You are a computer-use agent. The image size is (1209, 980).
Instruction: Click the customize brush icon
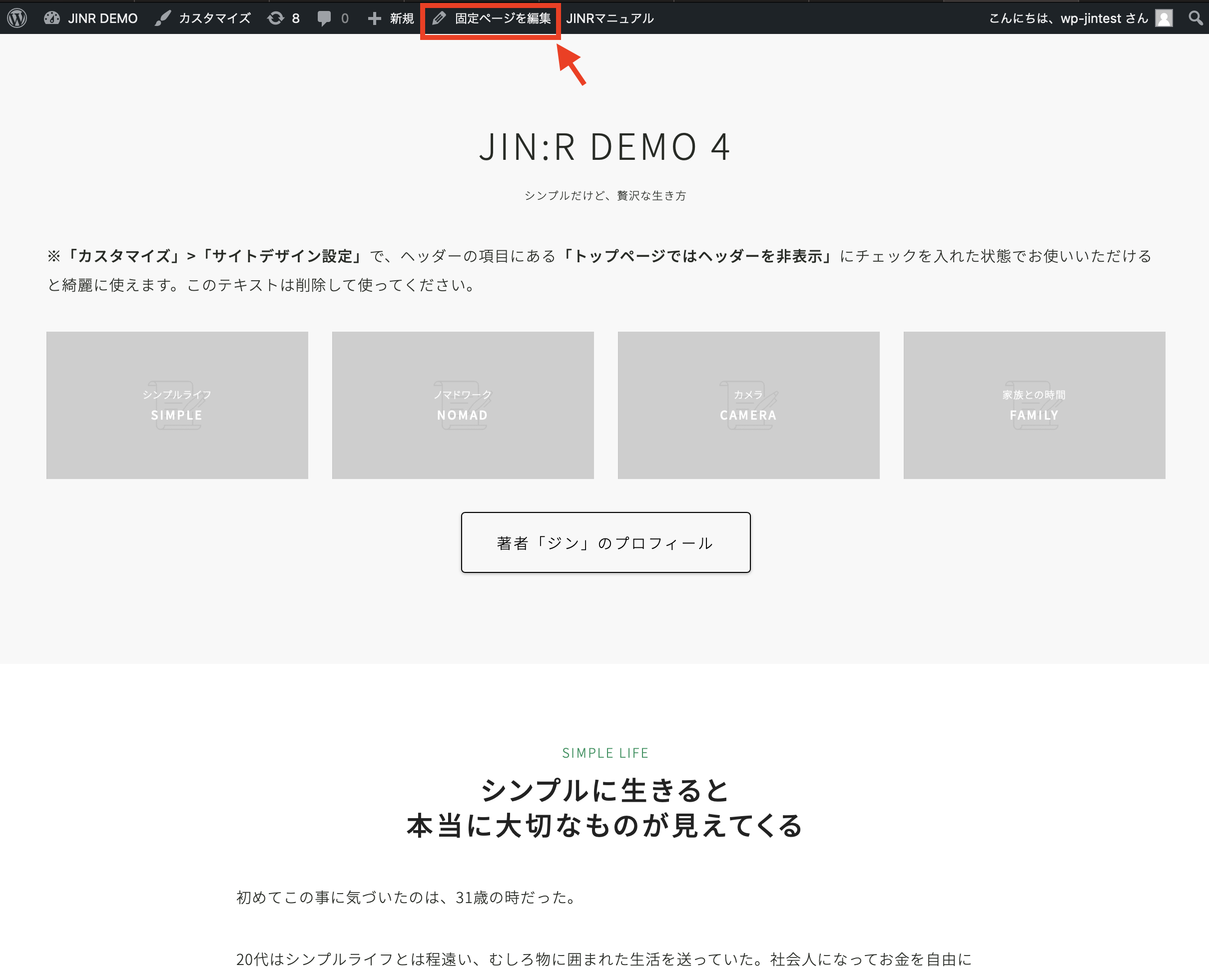click(x=163, y=18)
